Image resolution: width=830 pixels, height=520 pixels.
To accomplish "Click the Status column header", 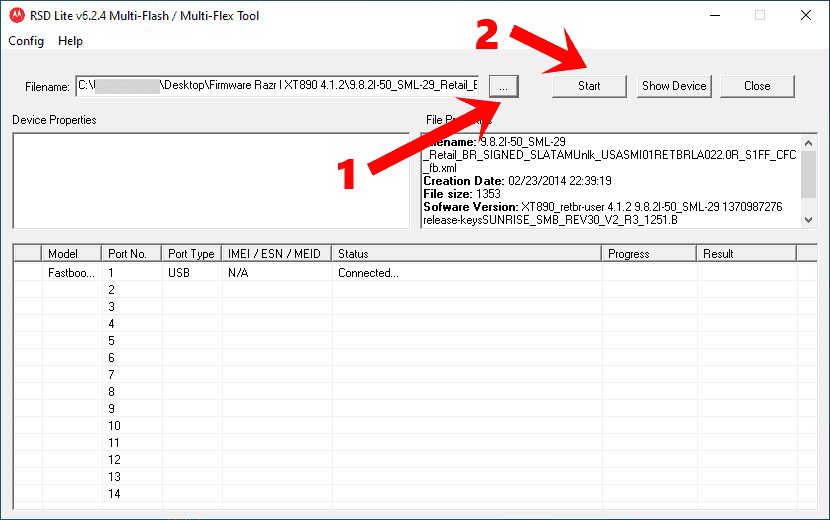I will pos(467,254).
